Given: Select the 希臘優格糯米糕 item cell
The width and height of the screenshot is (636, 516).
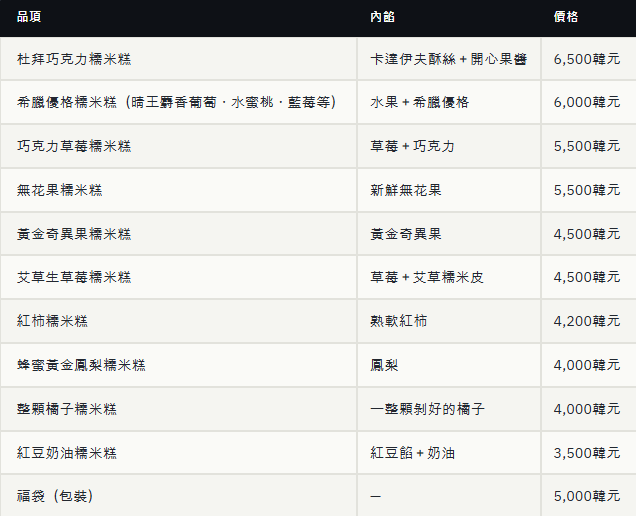Looking at the screenshot, I should (x=178, y=102).
